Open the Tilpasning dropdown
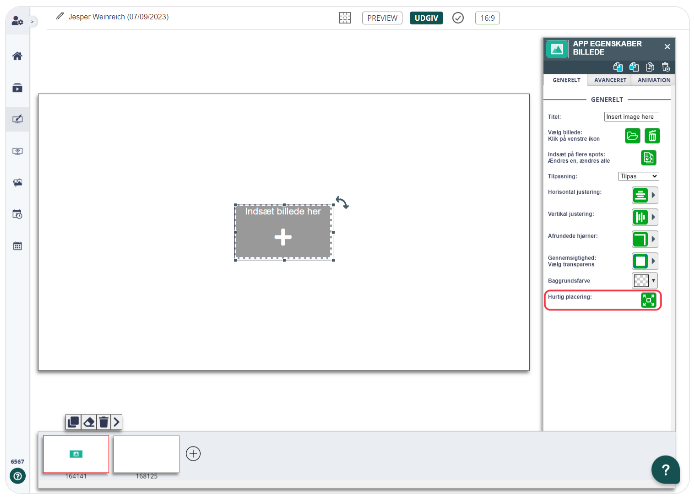 638,176
